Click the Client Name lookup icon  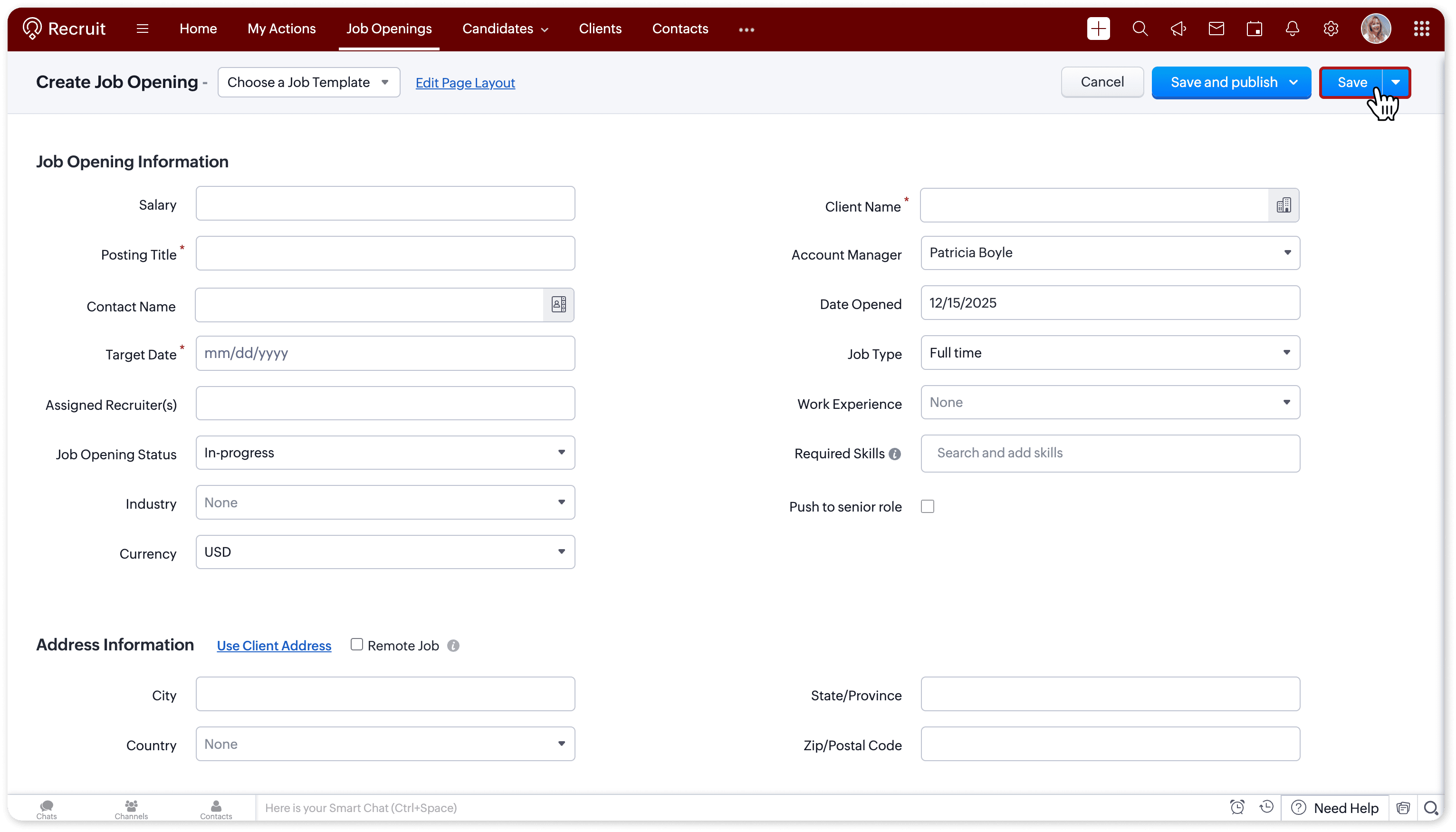point(1284,205)
